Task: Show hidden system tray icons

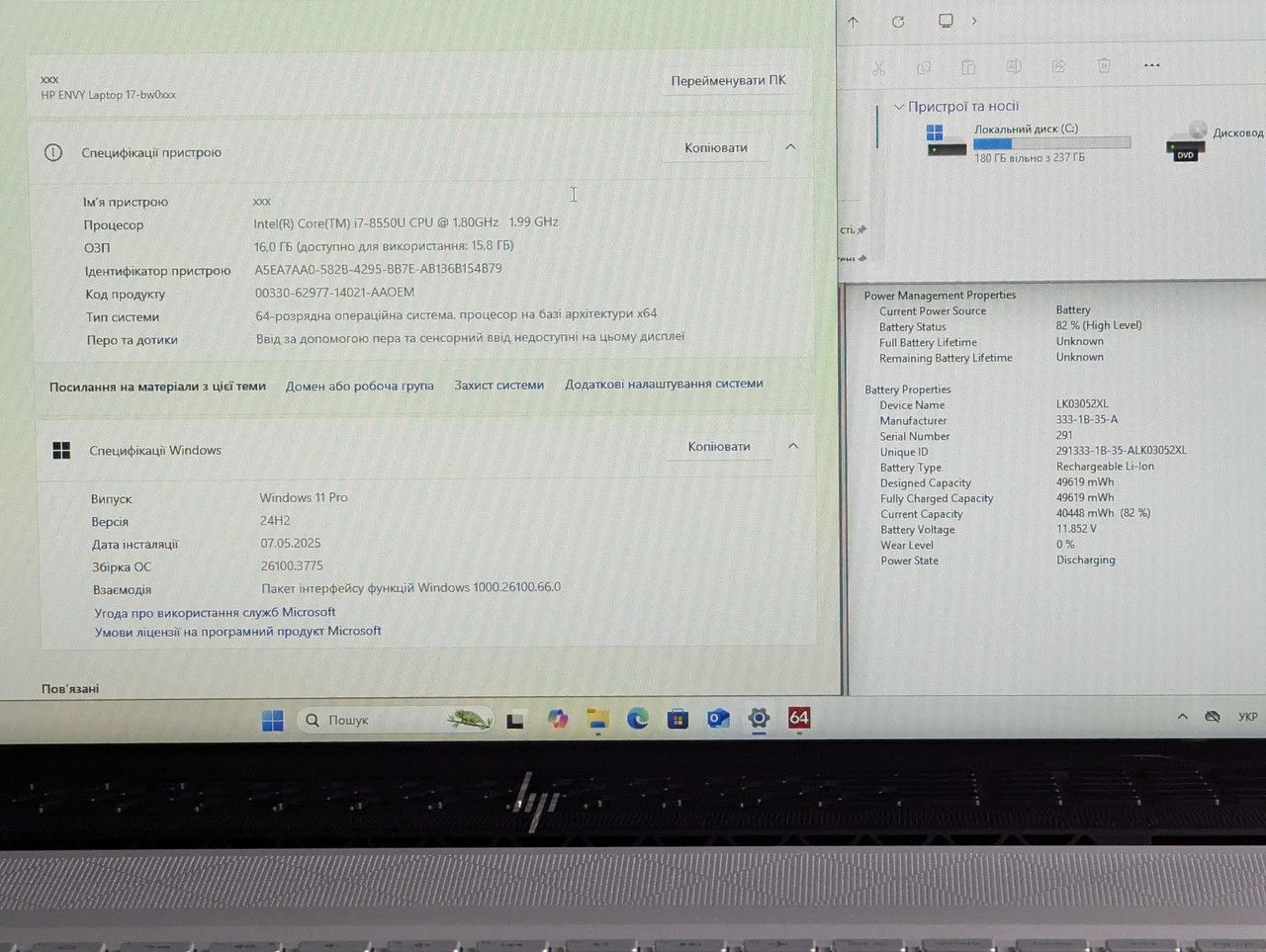Action: click(x=1182, y=717)
